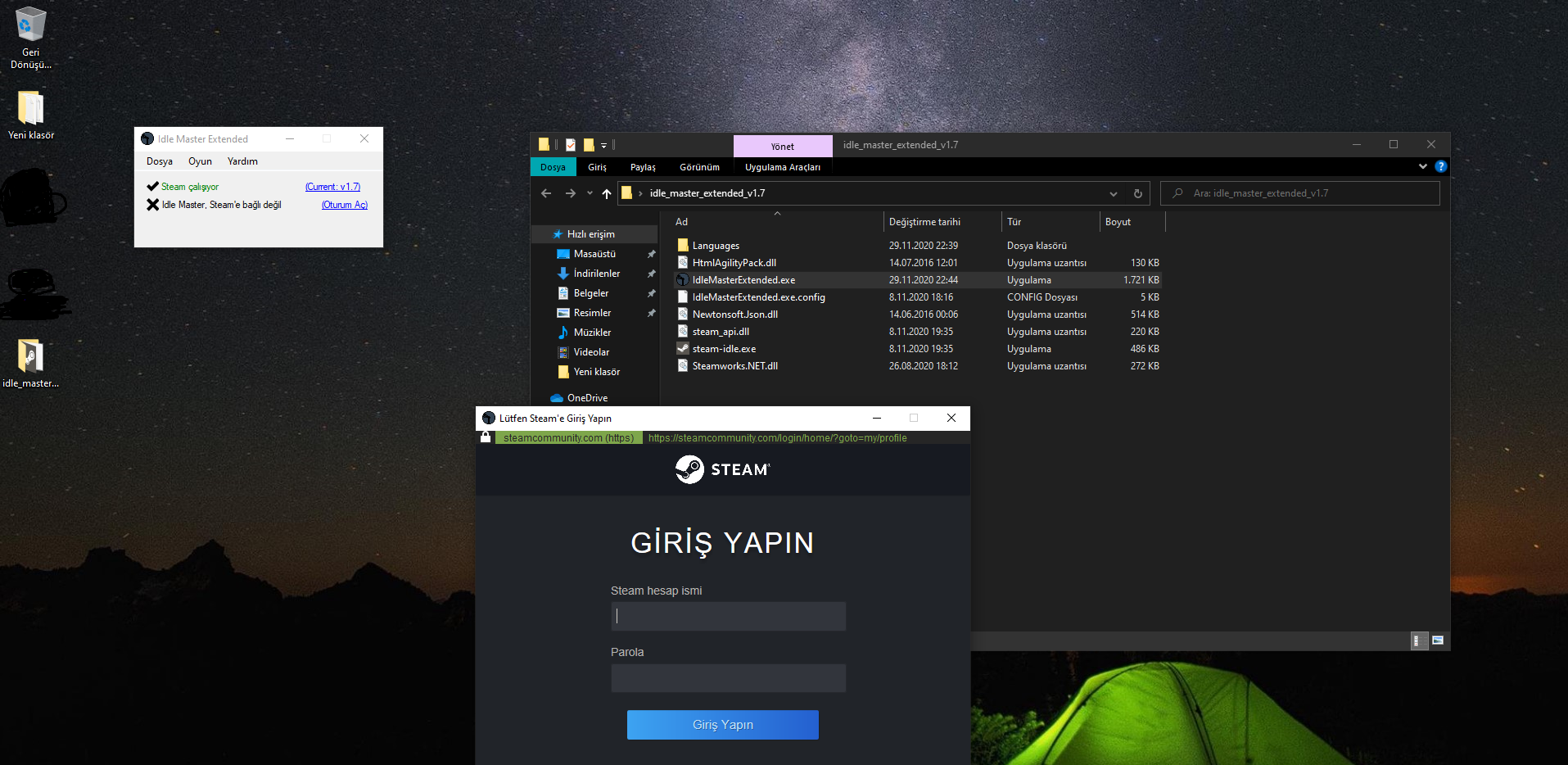Click the Oturum Aç link
This screenshot has width=1568, height=765.
coord(345,205)
